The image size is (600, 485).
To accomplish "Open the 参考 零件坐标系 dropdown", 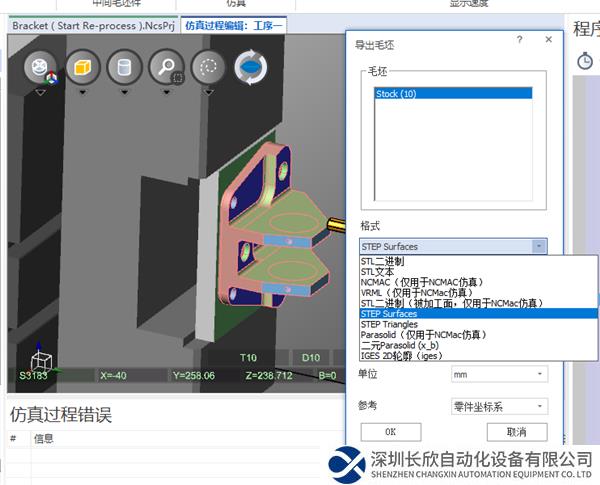I will (x=499, y=406).
